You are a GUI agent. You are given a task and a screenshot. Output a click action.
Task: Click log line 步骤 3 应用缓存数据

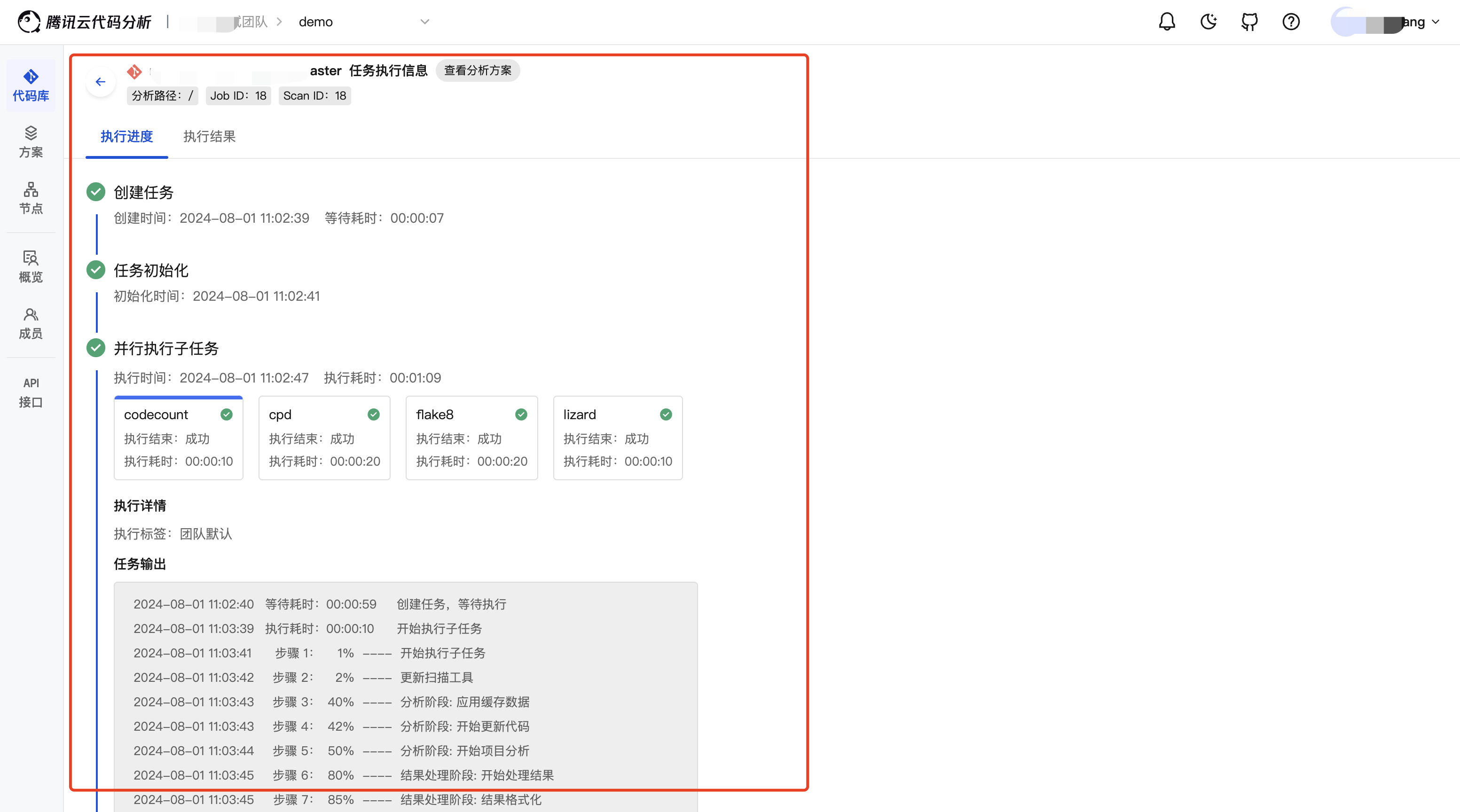click(331, 702)
